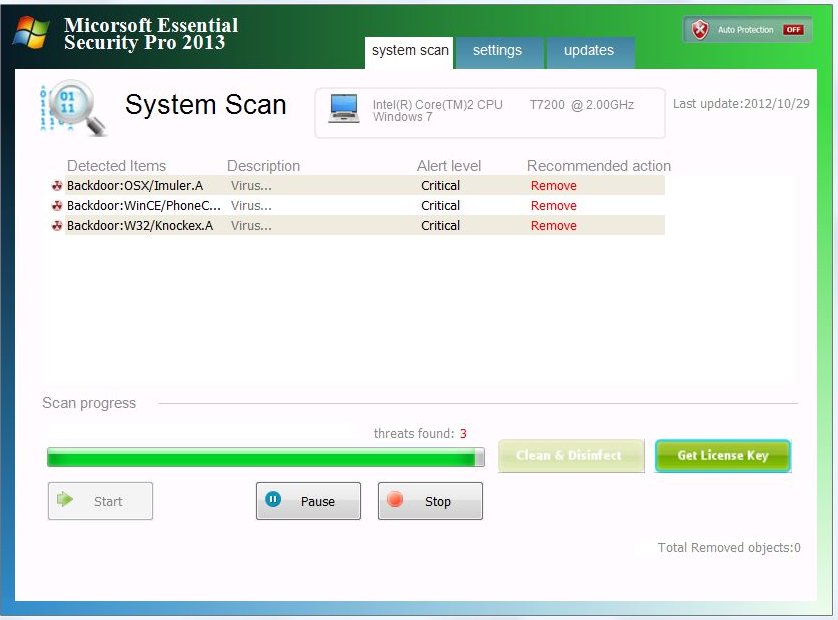Click the Windows flag logo icon
Viewport: 838px width, 620px height.
coord(31,32)
